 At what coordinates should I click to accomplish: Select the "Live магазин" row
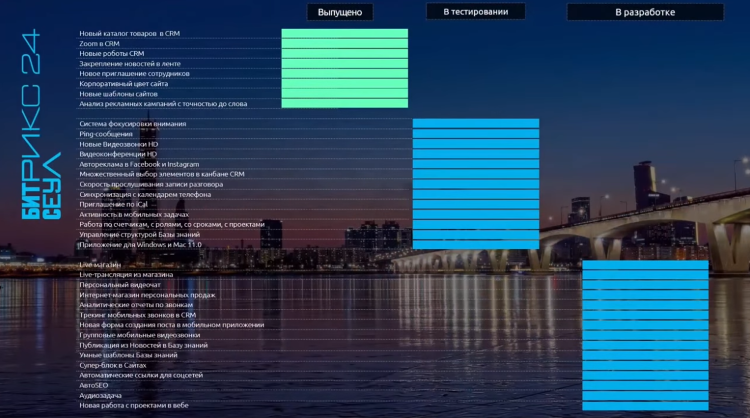pyautogui.click(x=100, y=264)
